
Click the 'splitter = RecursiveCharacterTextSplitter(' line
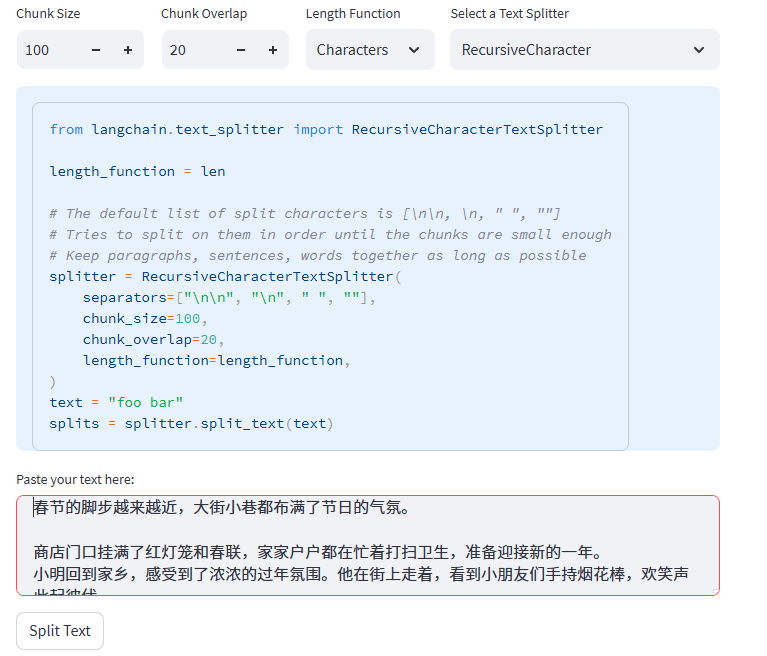pyautogui.click(x=226, y=277)
